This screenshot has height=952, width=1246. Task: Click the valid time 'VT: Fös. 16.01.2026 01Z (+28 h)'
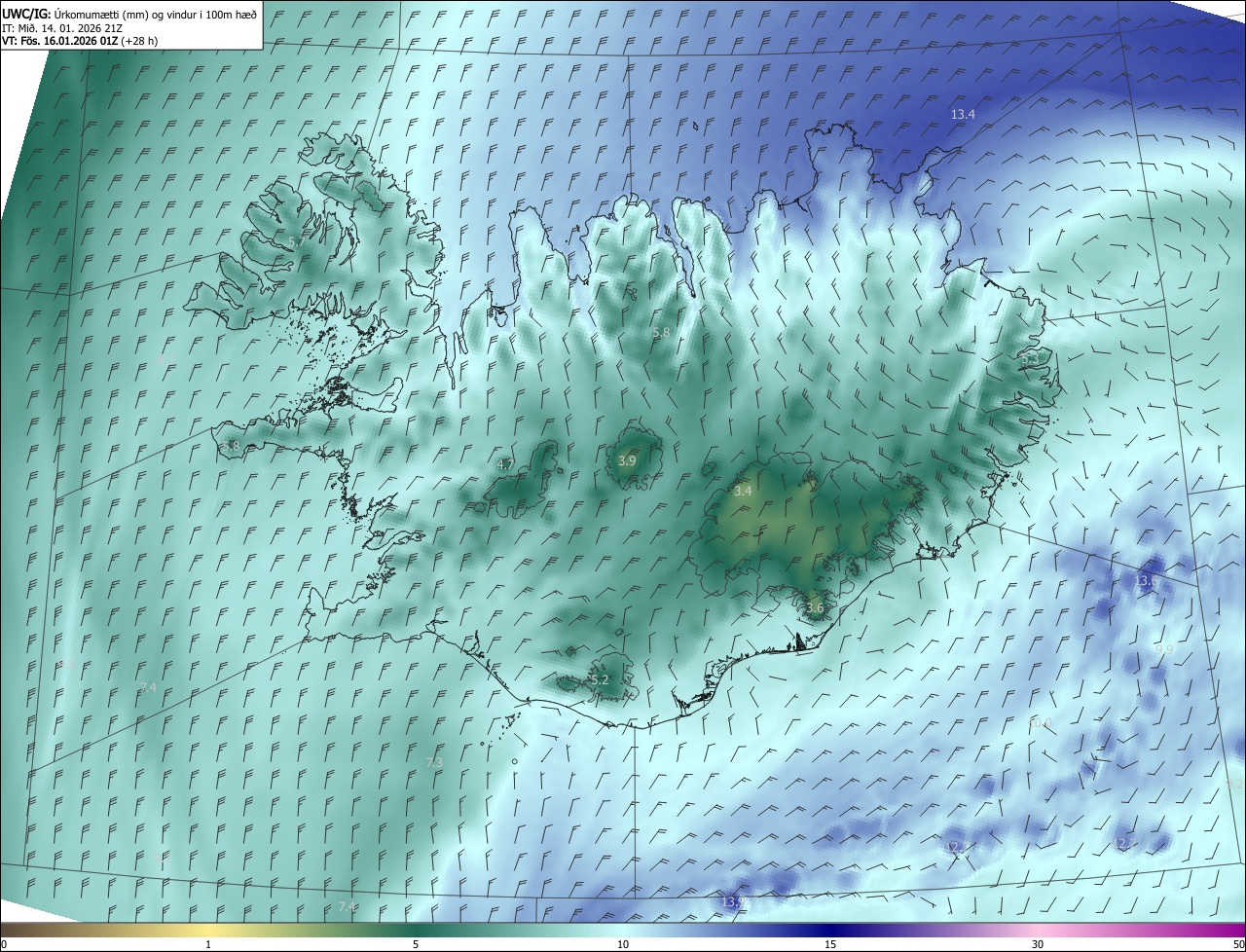(80, 41)
